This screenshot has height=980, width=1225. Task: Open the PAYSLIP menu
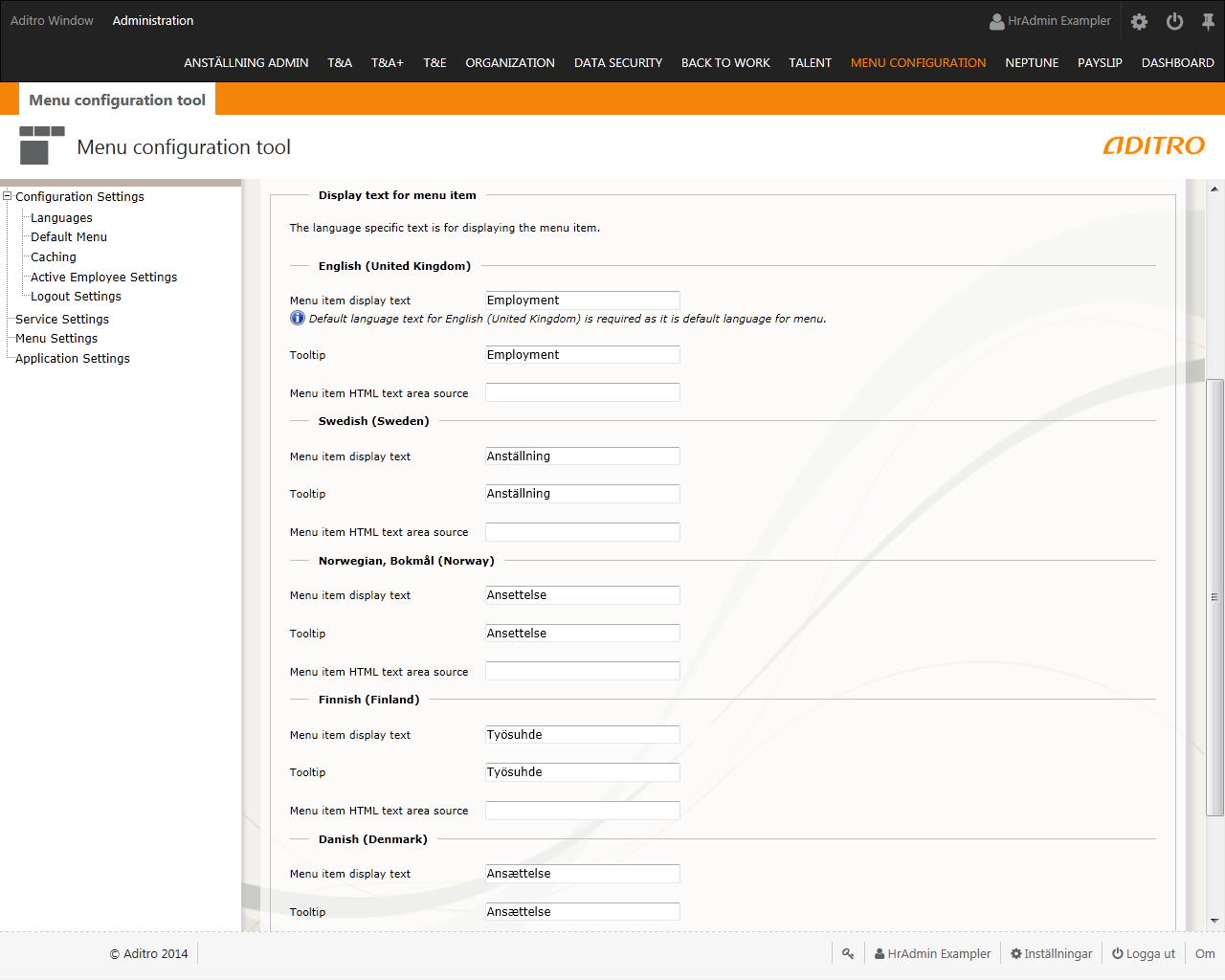[1100, 63]
